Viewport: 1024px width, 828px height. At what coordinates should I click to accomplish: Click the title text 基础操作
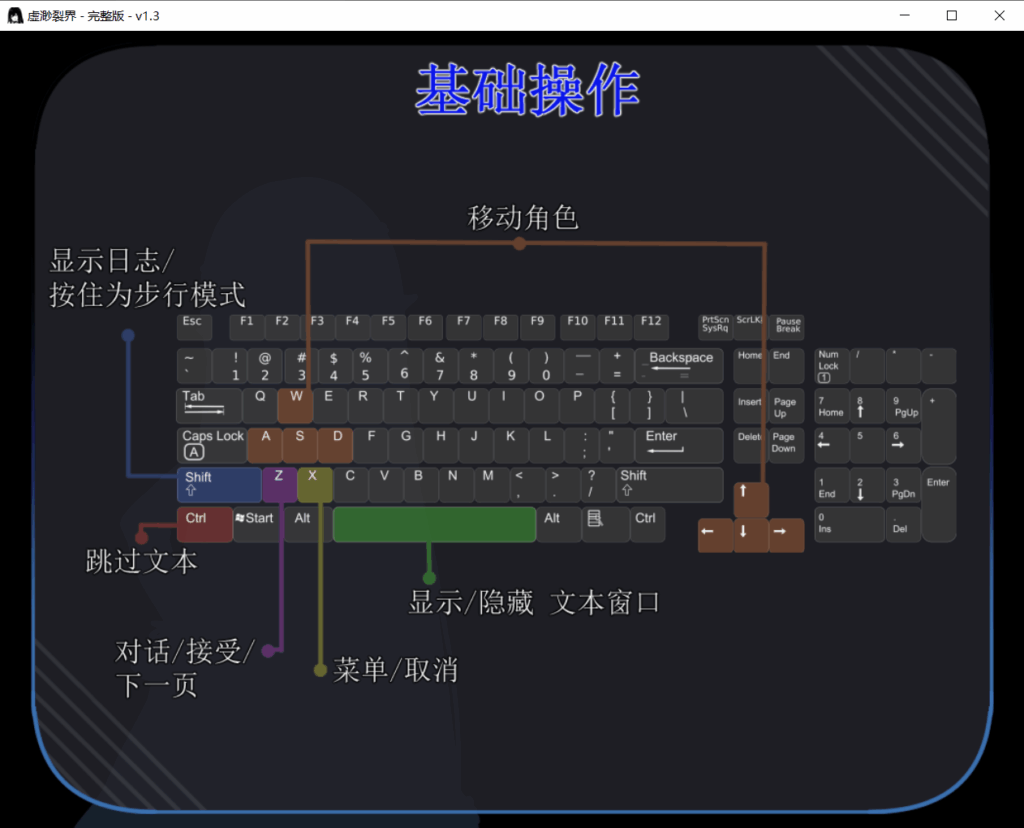(x=528, y=90)
